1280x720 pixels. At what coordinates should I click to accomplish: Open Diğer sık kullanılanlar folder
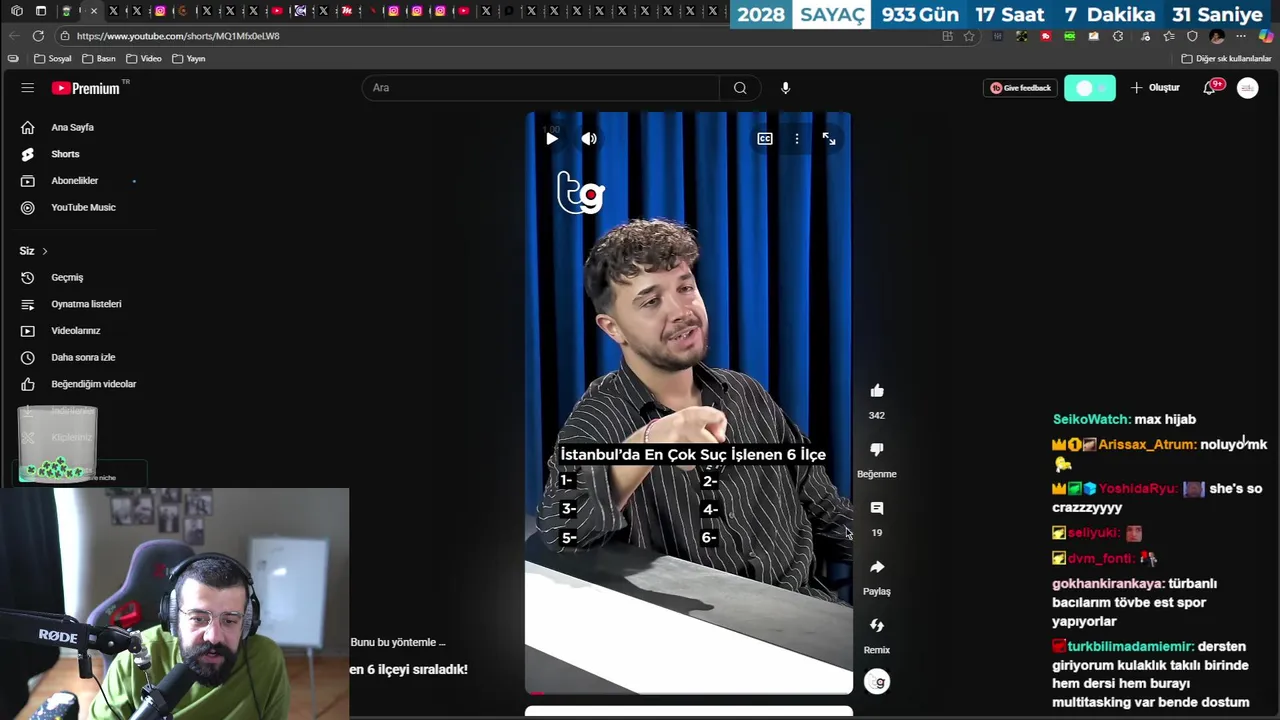[x=1227, y=59]
